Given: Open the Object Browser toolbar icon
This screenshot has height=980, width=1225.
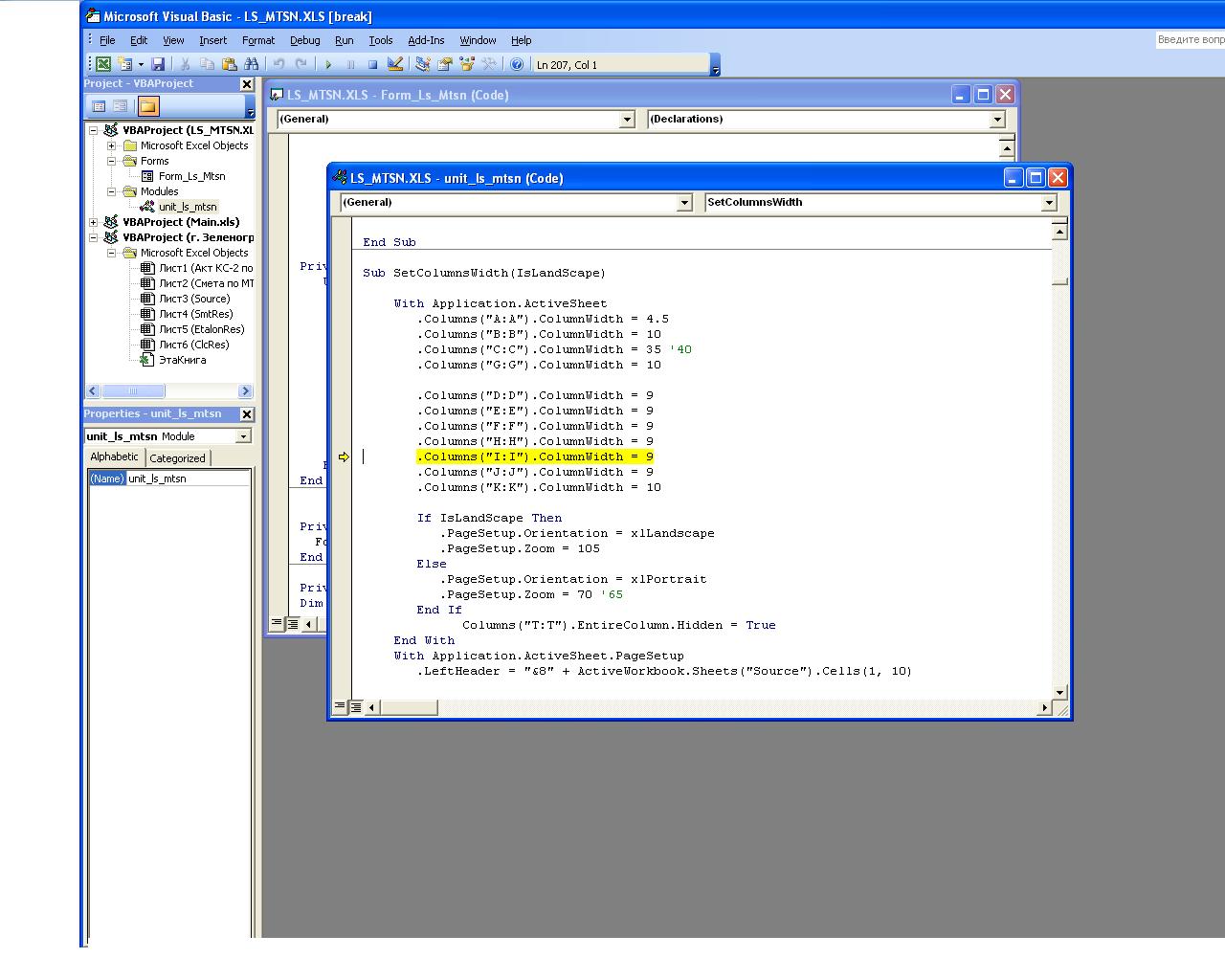Looking at the screenshot, I should (x=466, y=64).
